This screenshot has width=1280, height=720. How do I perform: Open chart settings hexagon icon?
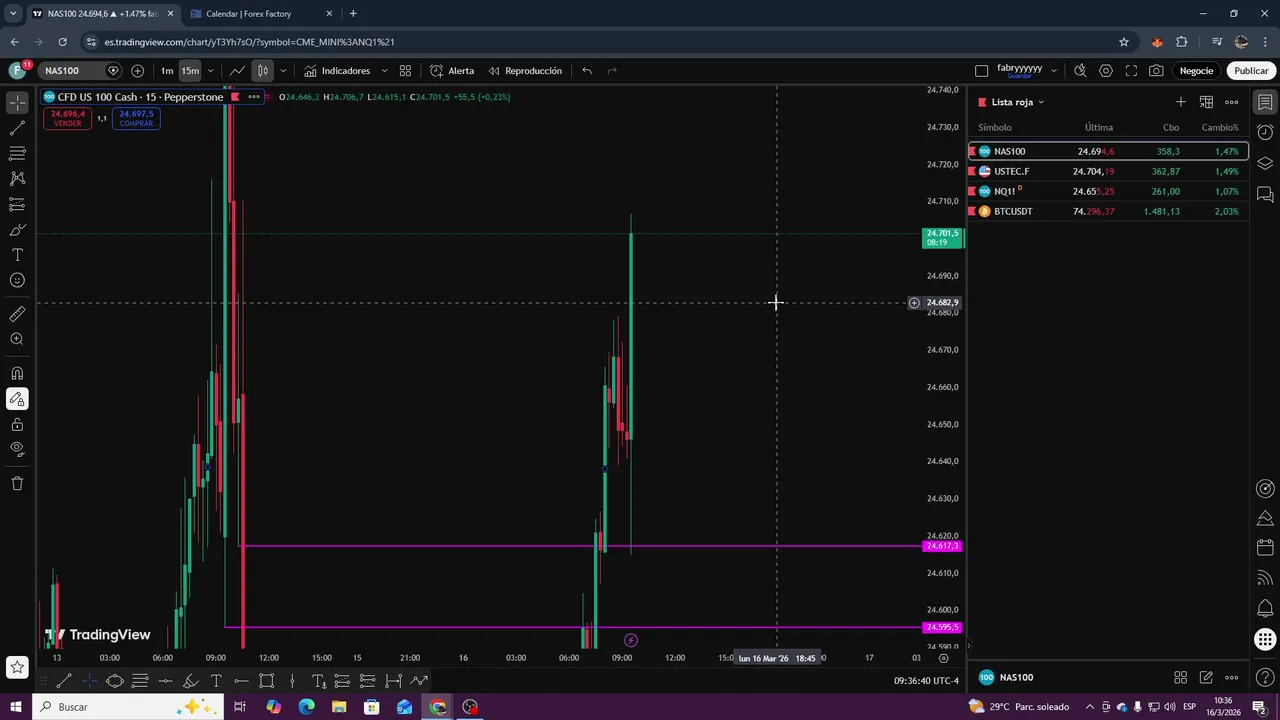(1106, 71)
